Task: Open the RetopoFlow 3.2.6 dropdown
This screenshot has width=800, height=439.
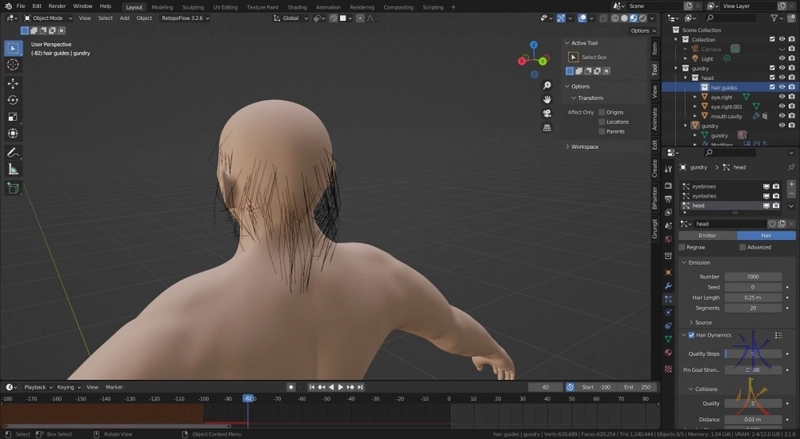Action: point(186,18)
